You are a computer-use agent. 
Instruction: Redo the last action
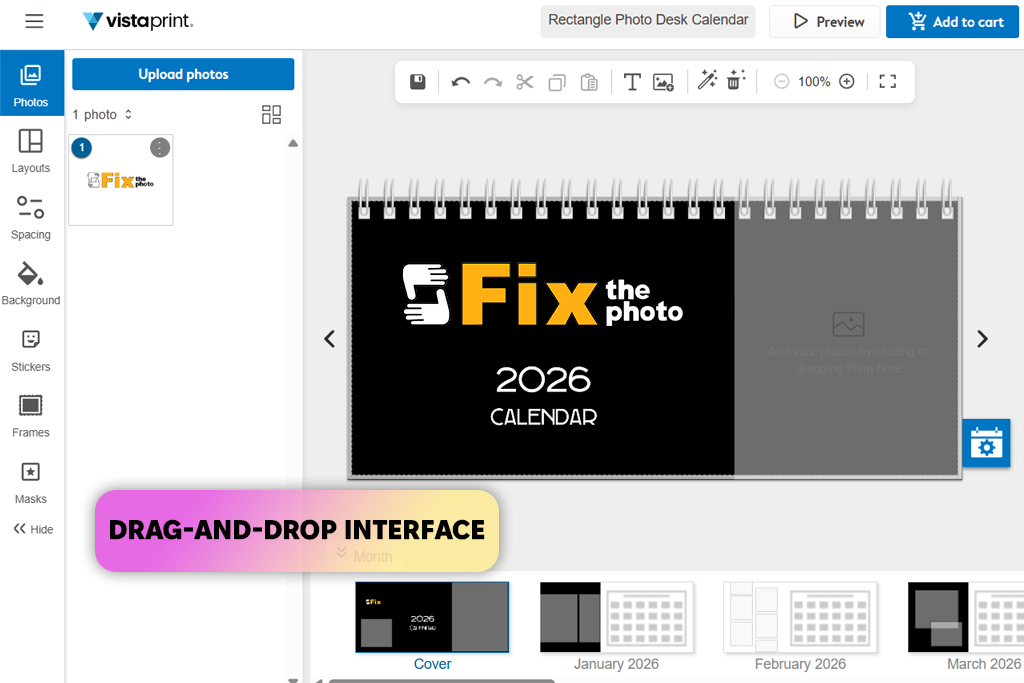(492, 82)
